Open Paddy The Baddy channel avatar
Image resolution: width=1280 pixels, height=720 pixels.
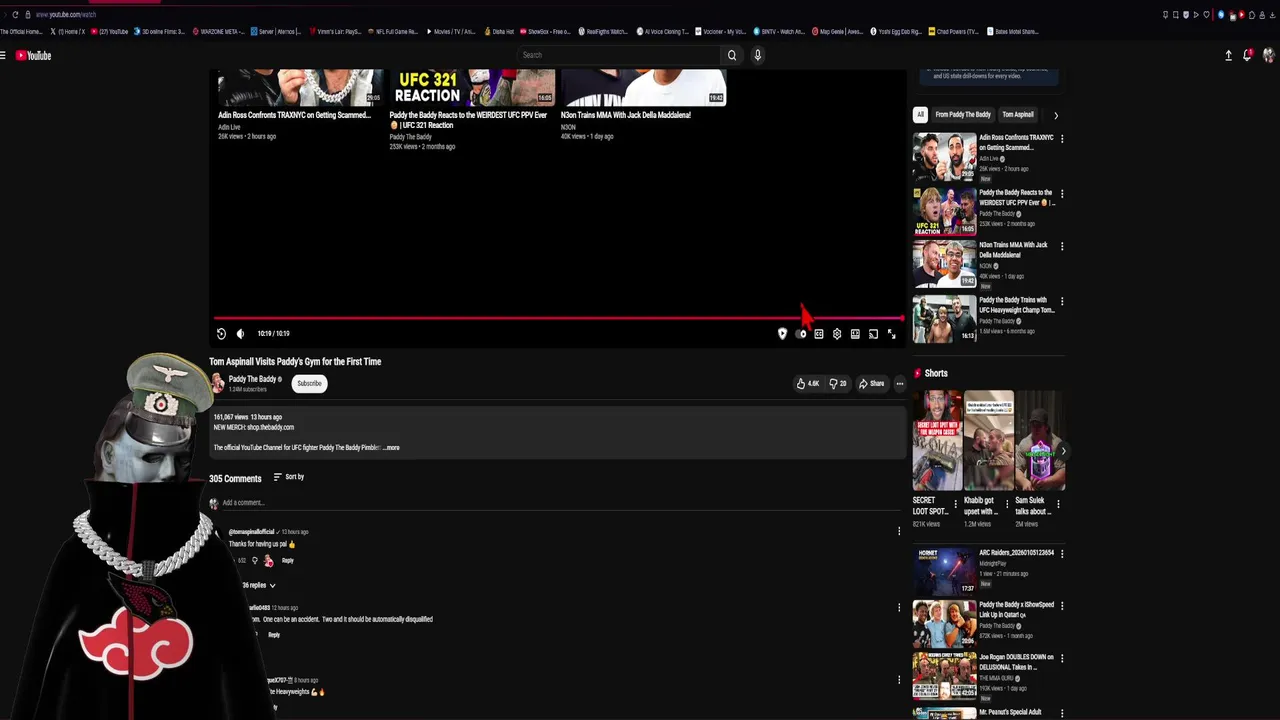pos(217,383)
